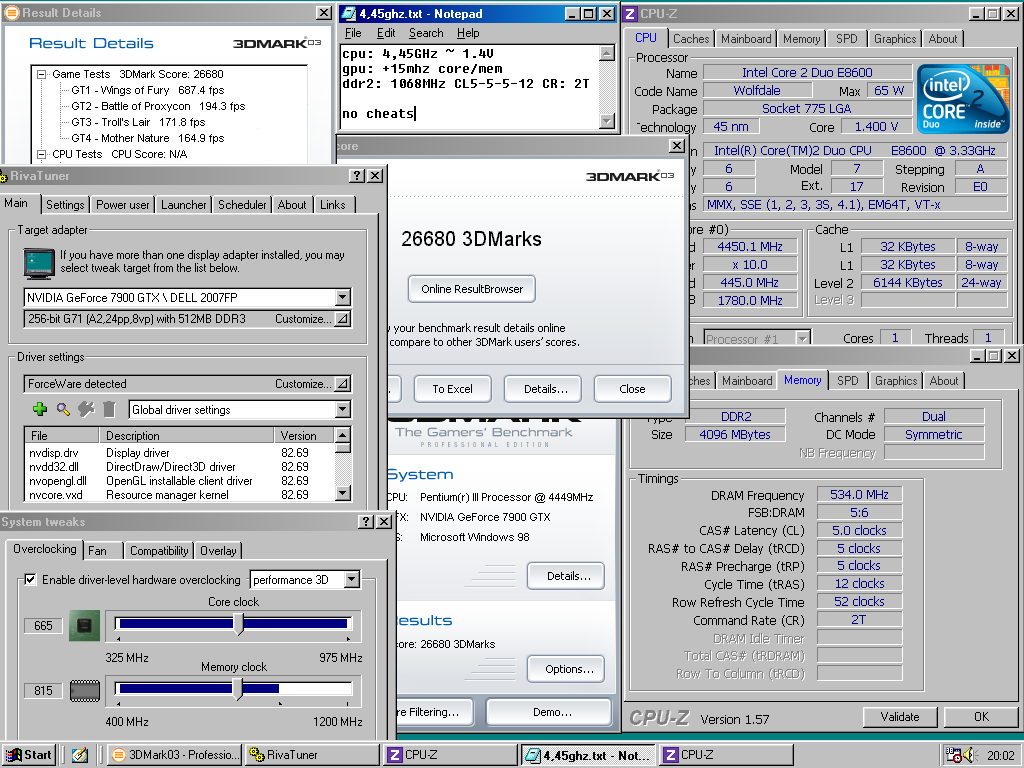
Task: Open the Notepad Search menu
Action: [426, 33]
